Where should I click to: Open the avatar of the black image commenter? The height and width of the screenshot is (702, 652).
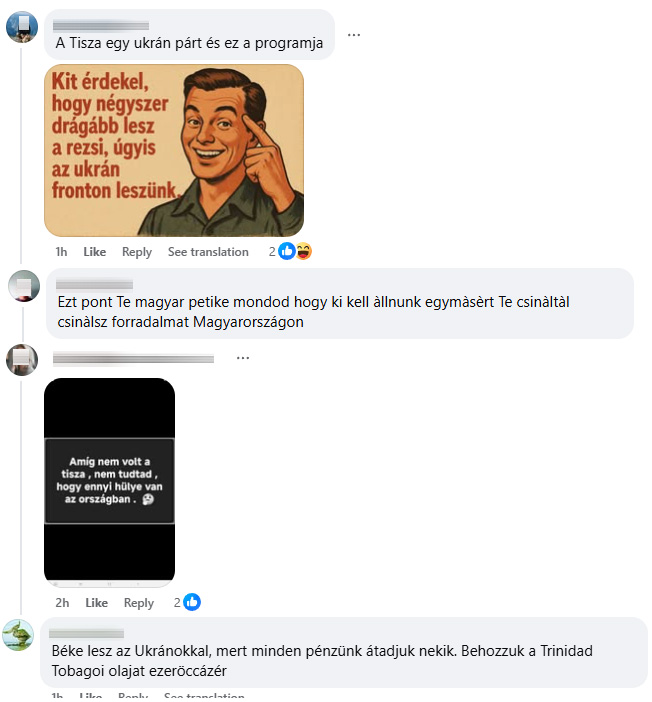coord(21,360)
